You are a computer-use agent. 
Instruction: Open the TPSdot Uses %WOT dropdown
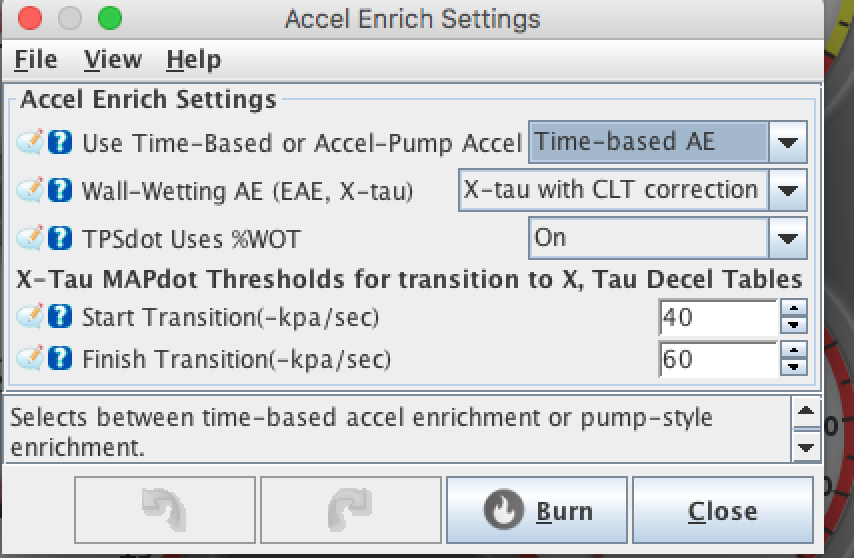click(788, 238)
